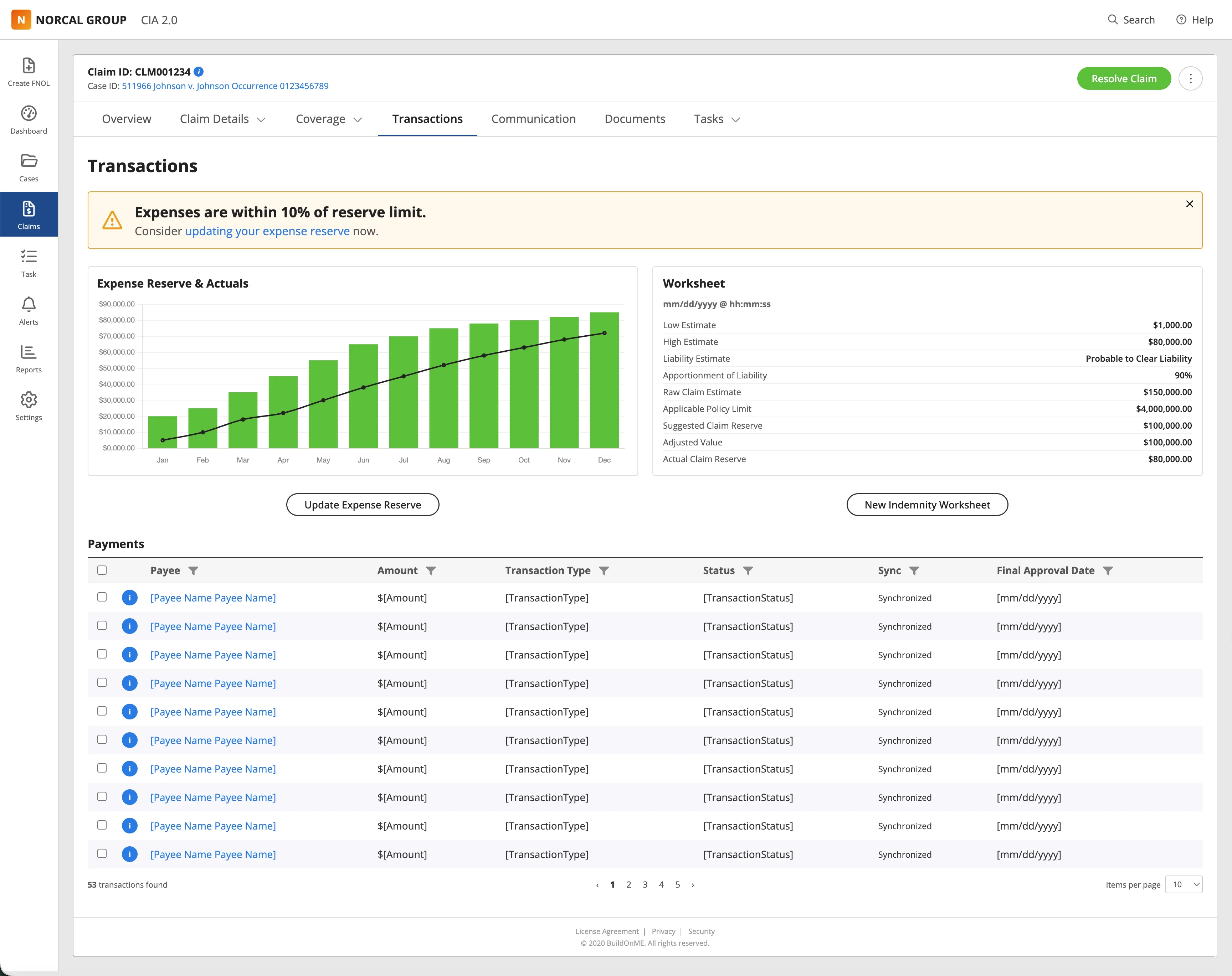This screenshot has height=976, width=1232.
Task: Click info icon on last payment row
Action: [x=130, y=854]
